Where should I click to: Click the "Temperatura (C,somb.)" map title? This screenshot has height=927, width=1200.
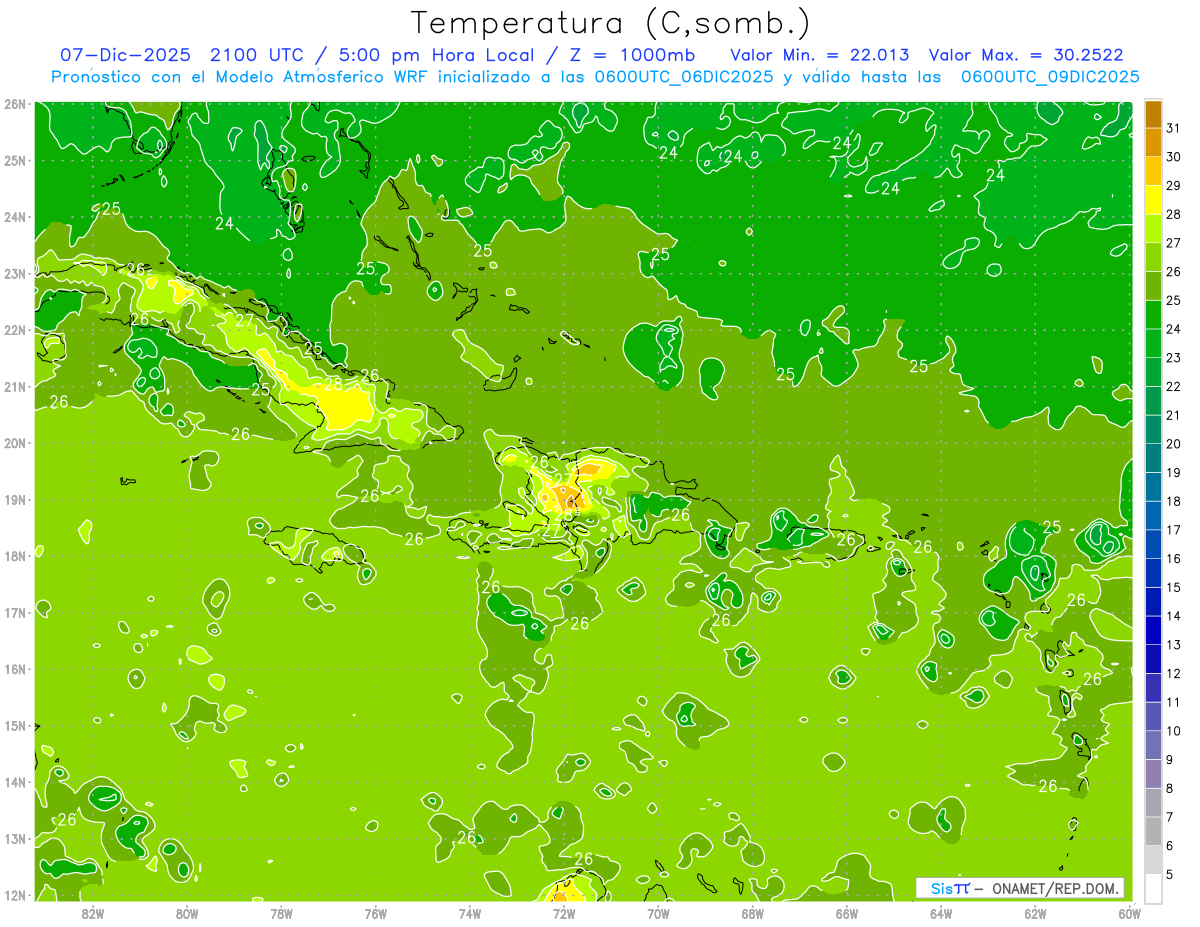click(x=611, y=23)
